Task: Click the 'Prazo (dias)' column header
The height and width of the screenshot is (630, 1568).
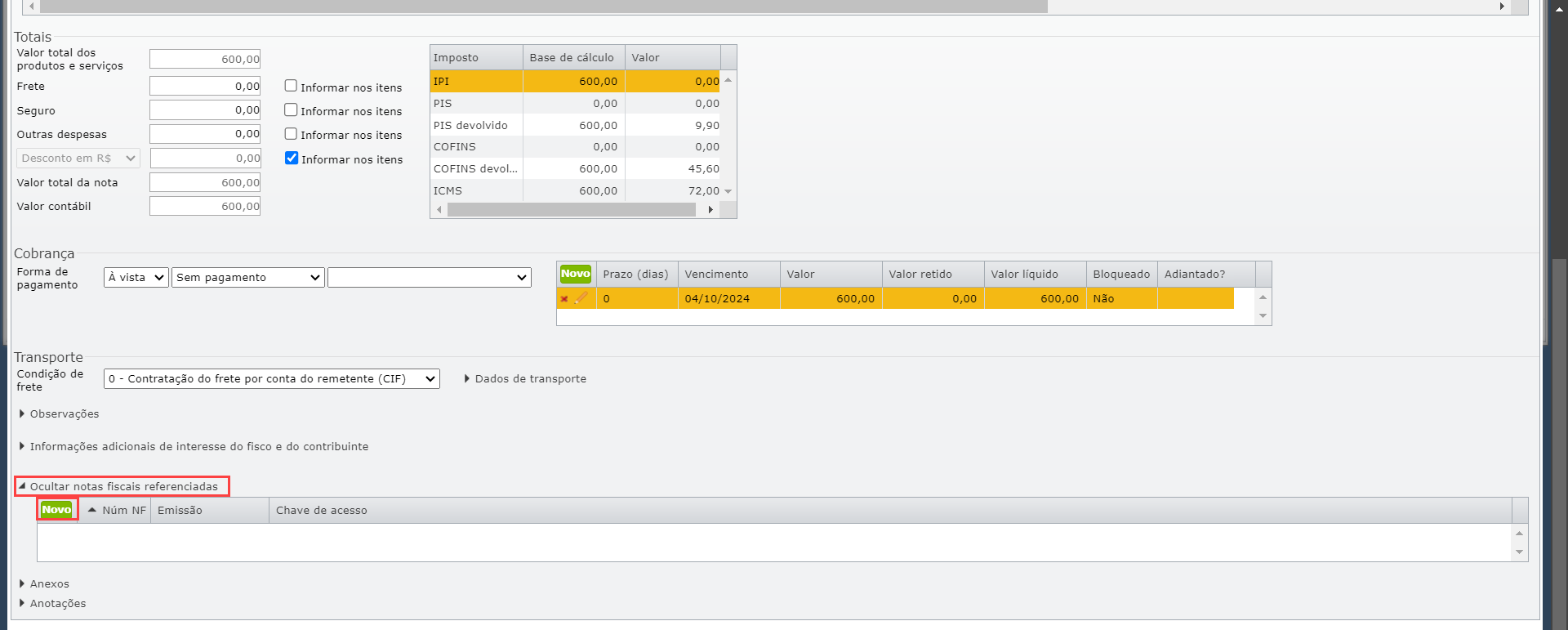Action: click(637, 275)
